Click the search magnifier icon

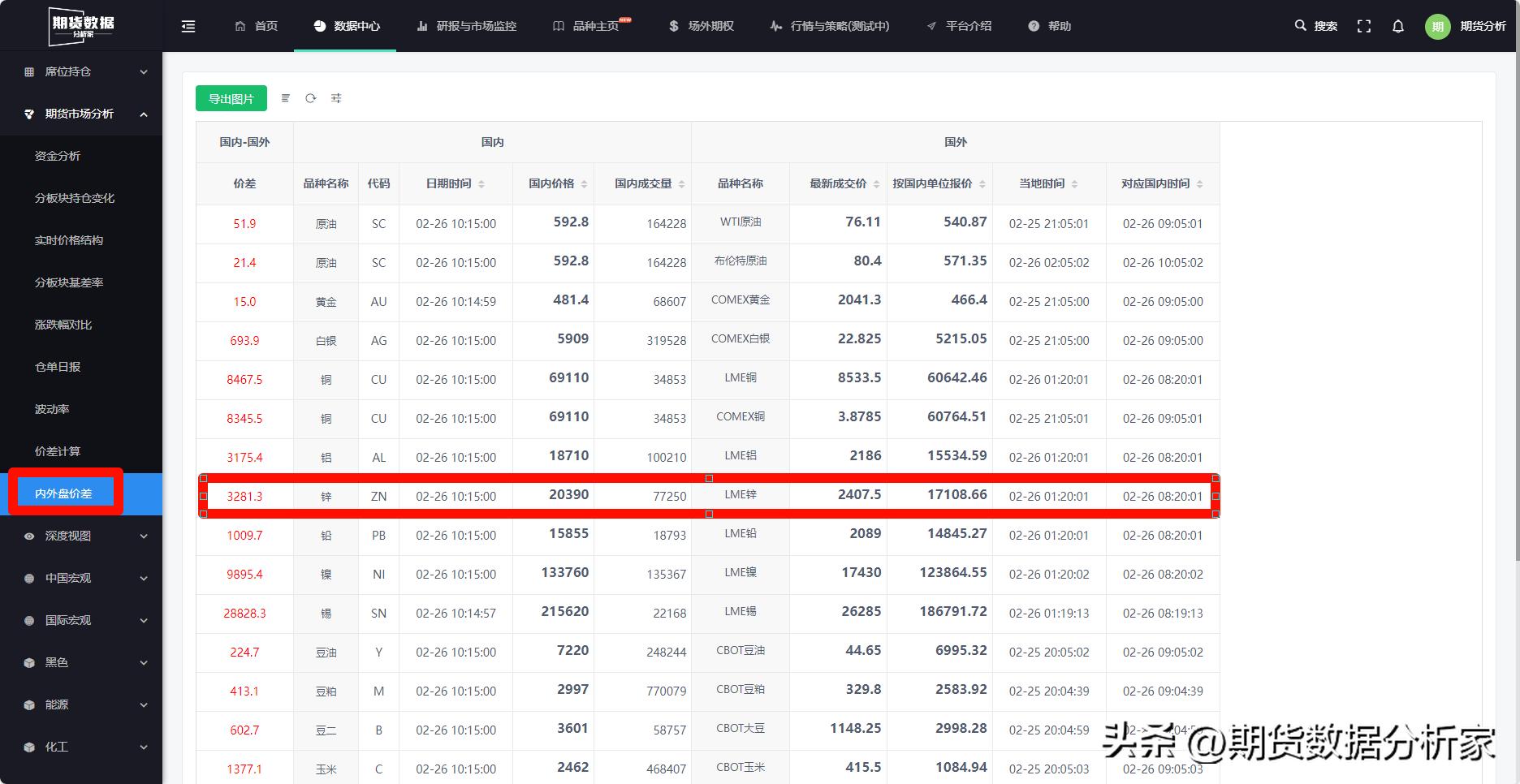click(1300, 26)
